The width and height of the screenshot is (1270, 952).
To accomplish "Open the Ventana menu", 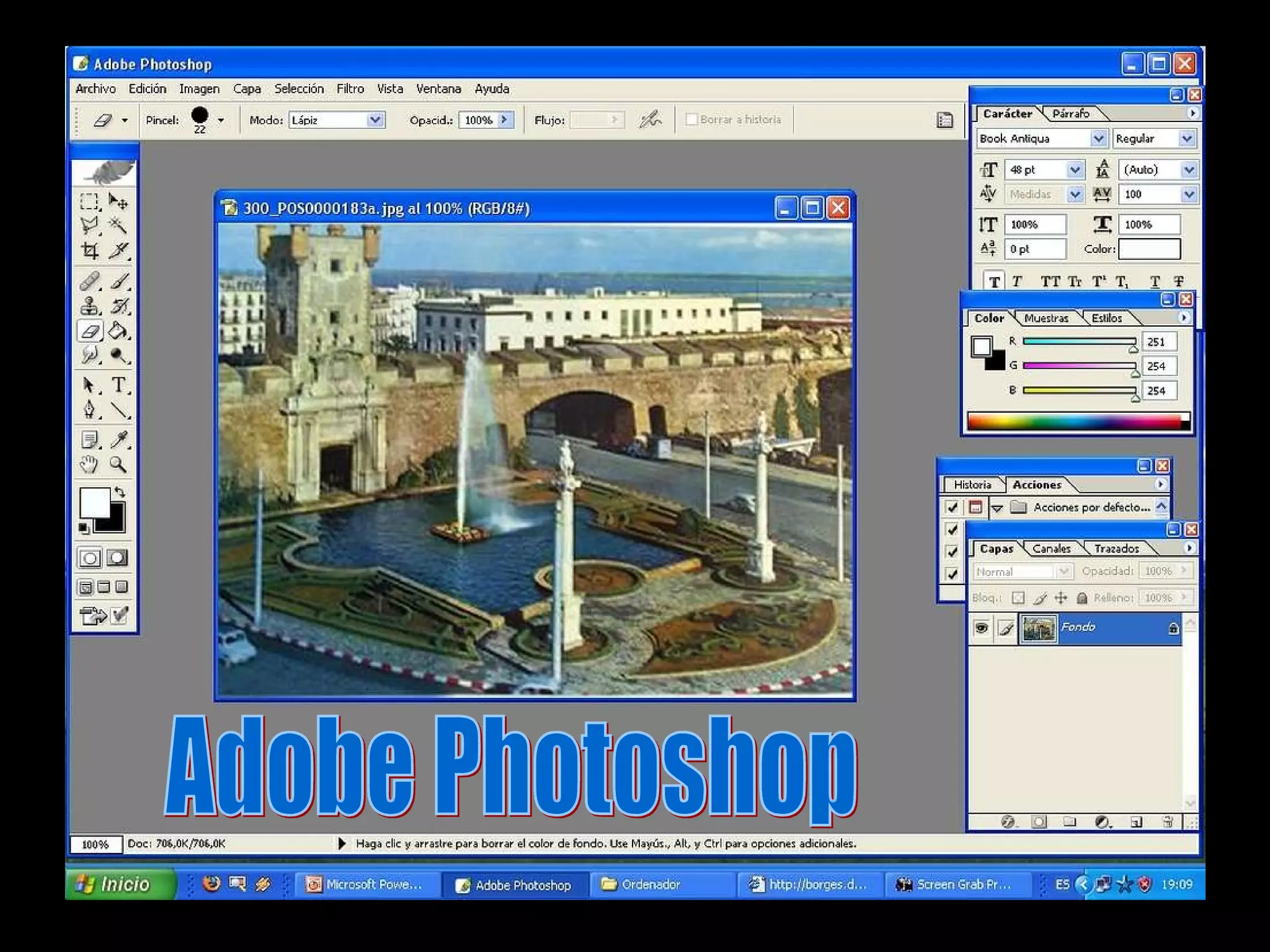I will (x=438, y=89).
